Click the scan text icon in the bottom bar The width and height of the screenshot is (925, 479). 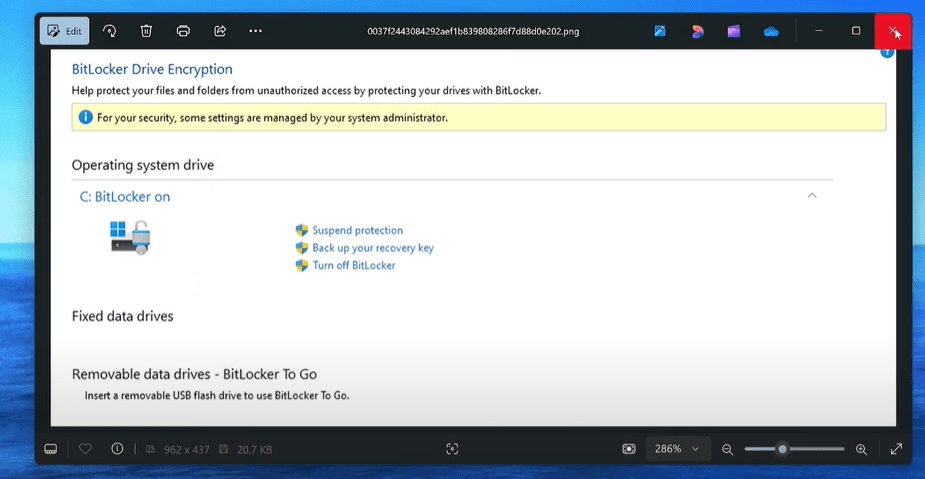coord(452,449)
